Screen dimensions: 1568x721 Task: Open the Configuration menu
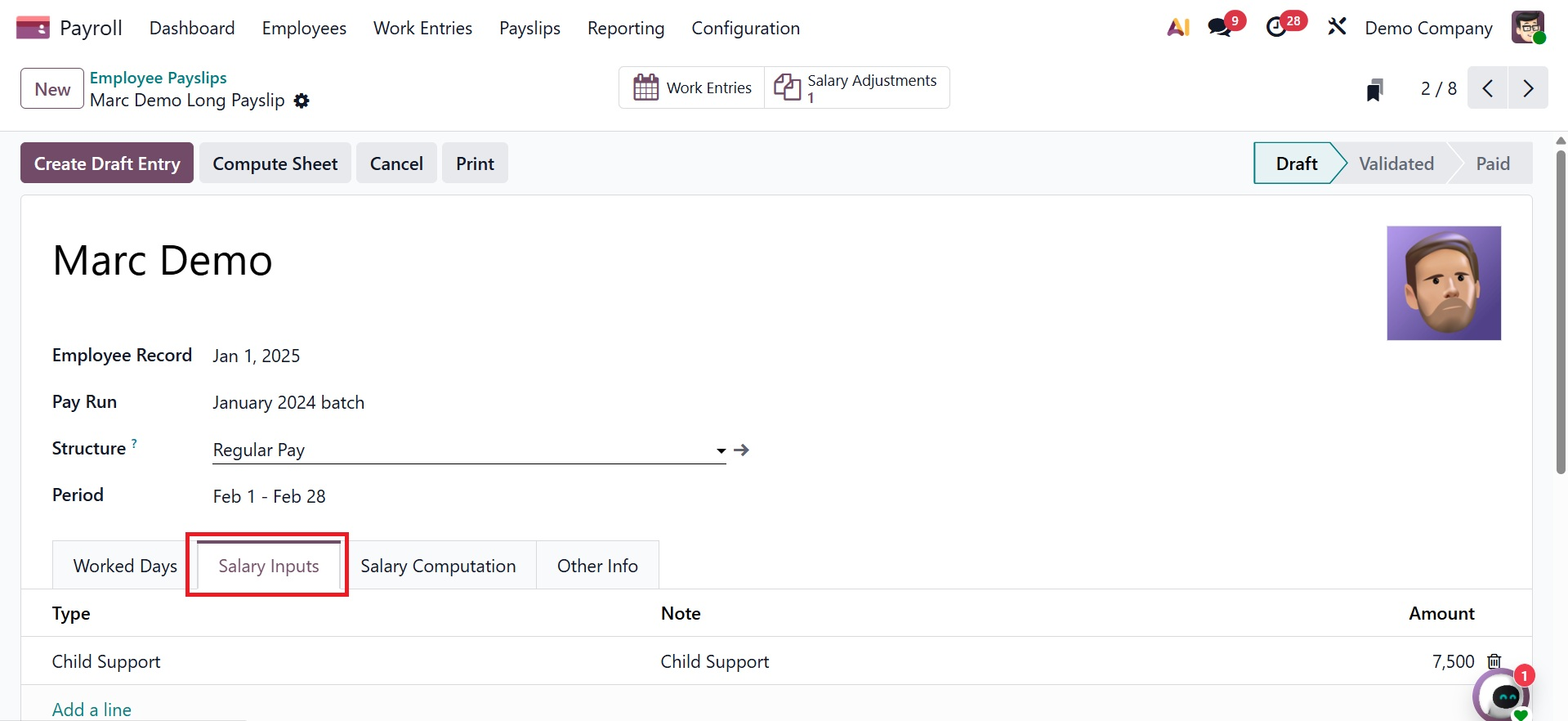[x=745, y=29]
